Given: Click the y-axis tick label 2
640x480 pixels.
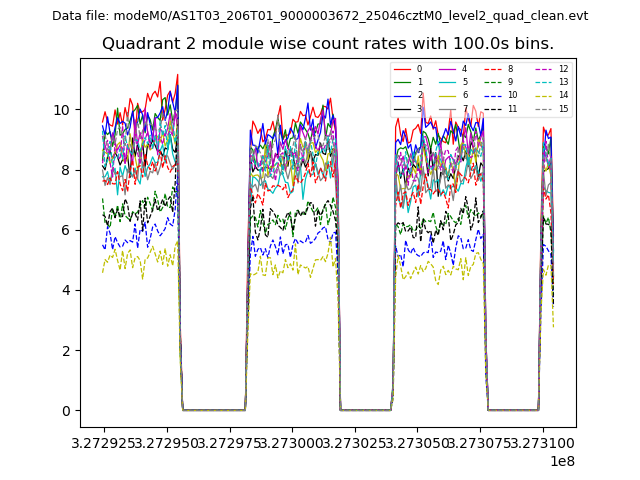Looking at the screenshot, I should (x=65, y=351).
